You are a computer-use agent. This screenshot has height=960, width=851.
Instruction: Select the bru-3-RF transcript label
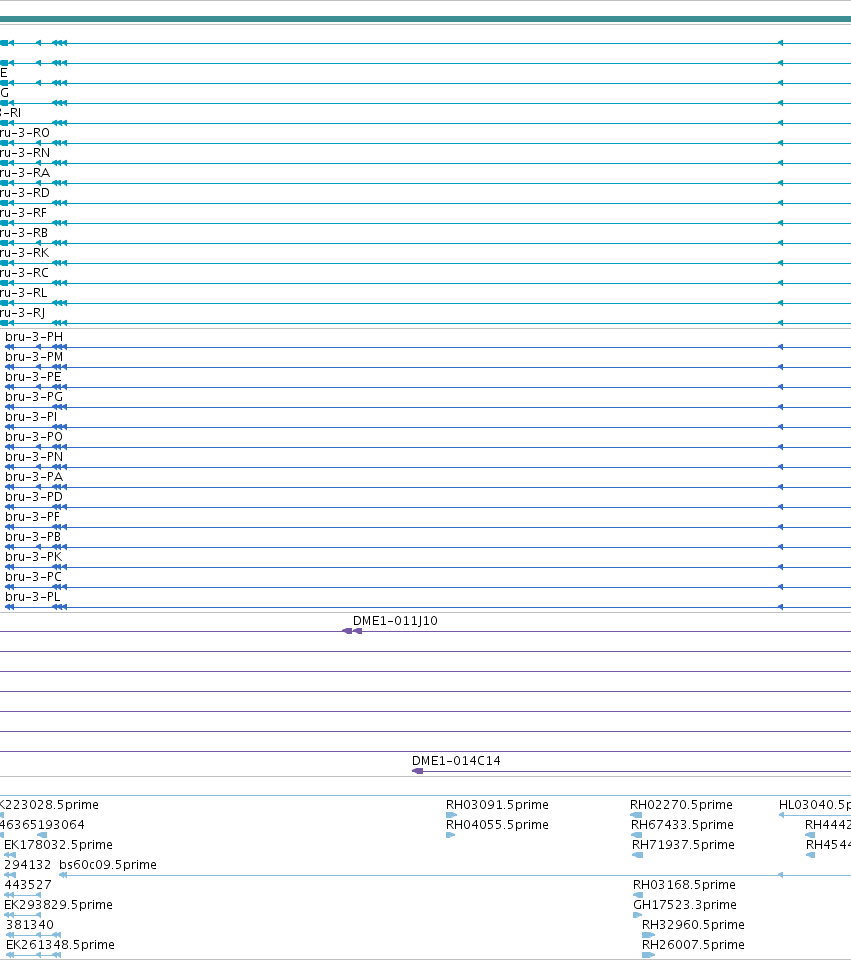coord(23,213)
